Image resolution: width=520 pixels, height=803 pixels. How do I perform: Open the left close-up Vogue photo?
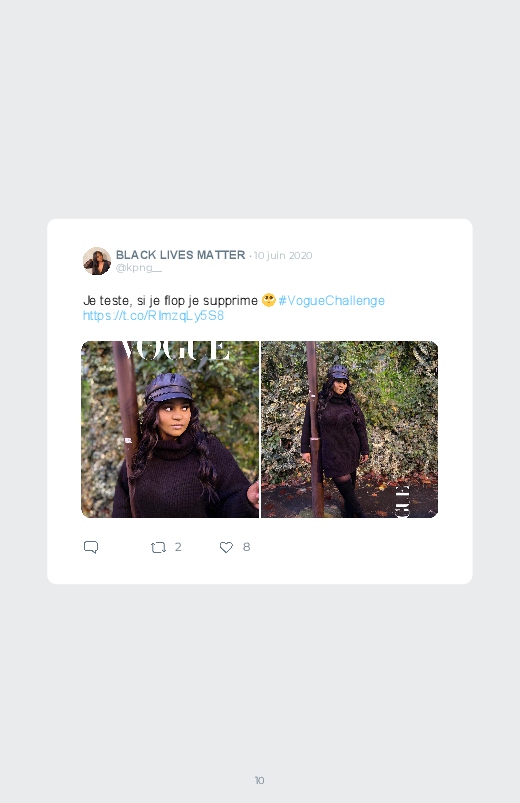[x=170, y=429]
